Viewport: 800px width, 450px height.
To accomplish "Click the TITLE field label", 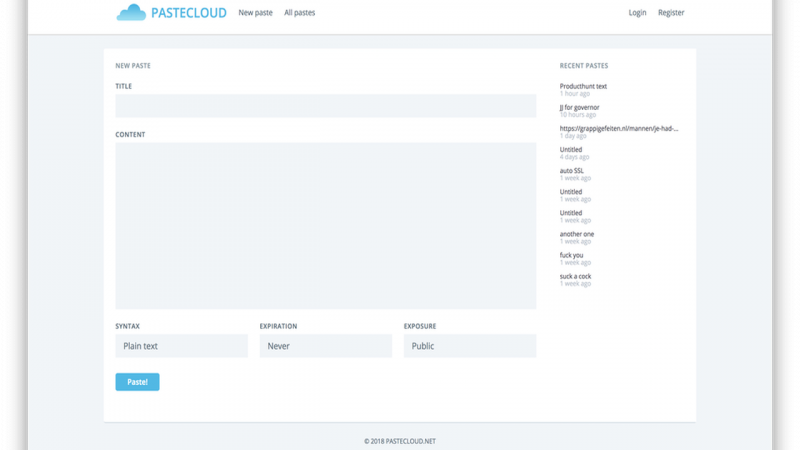I will click(x=123, y=86).
